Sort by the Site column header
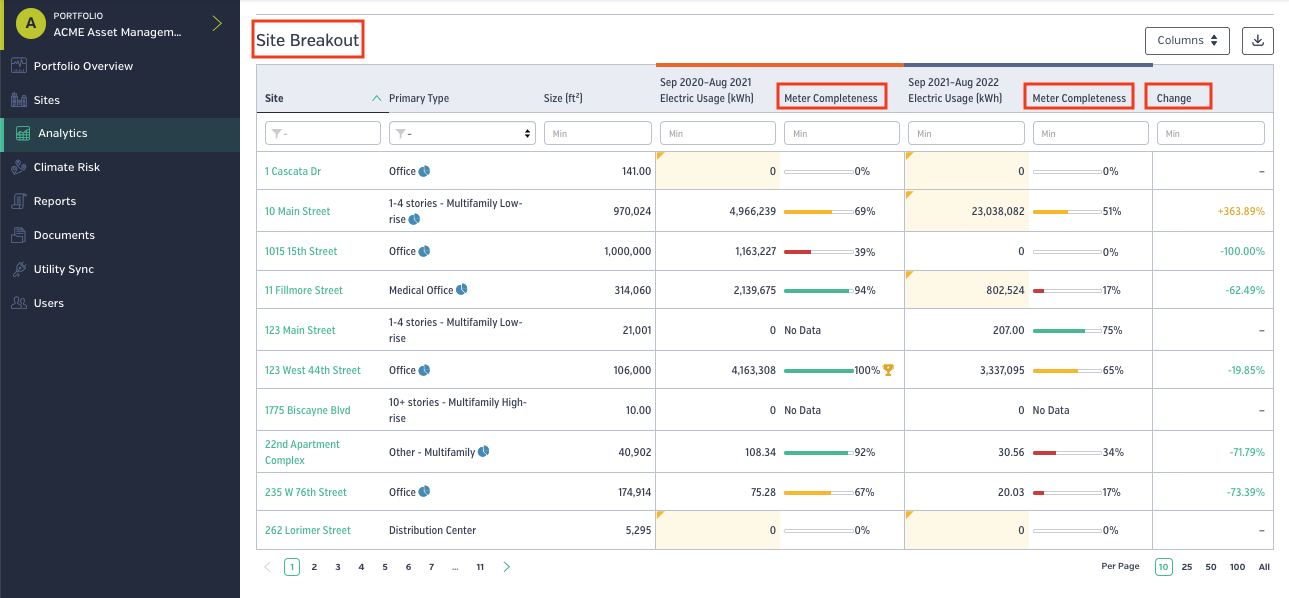 coord(274,99)
